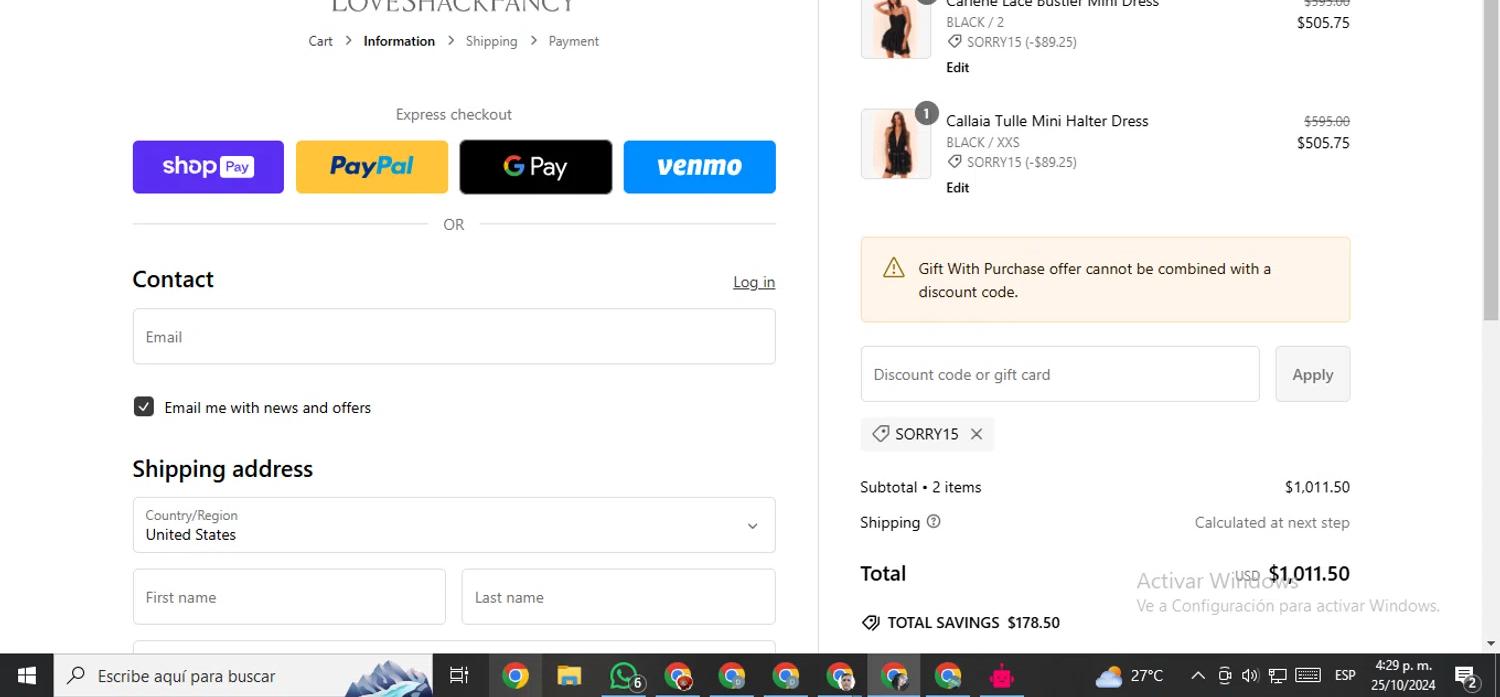The image size is (1500, 697).
Task: Open the touch keyboard tray icon
Action: (1308, 676)
